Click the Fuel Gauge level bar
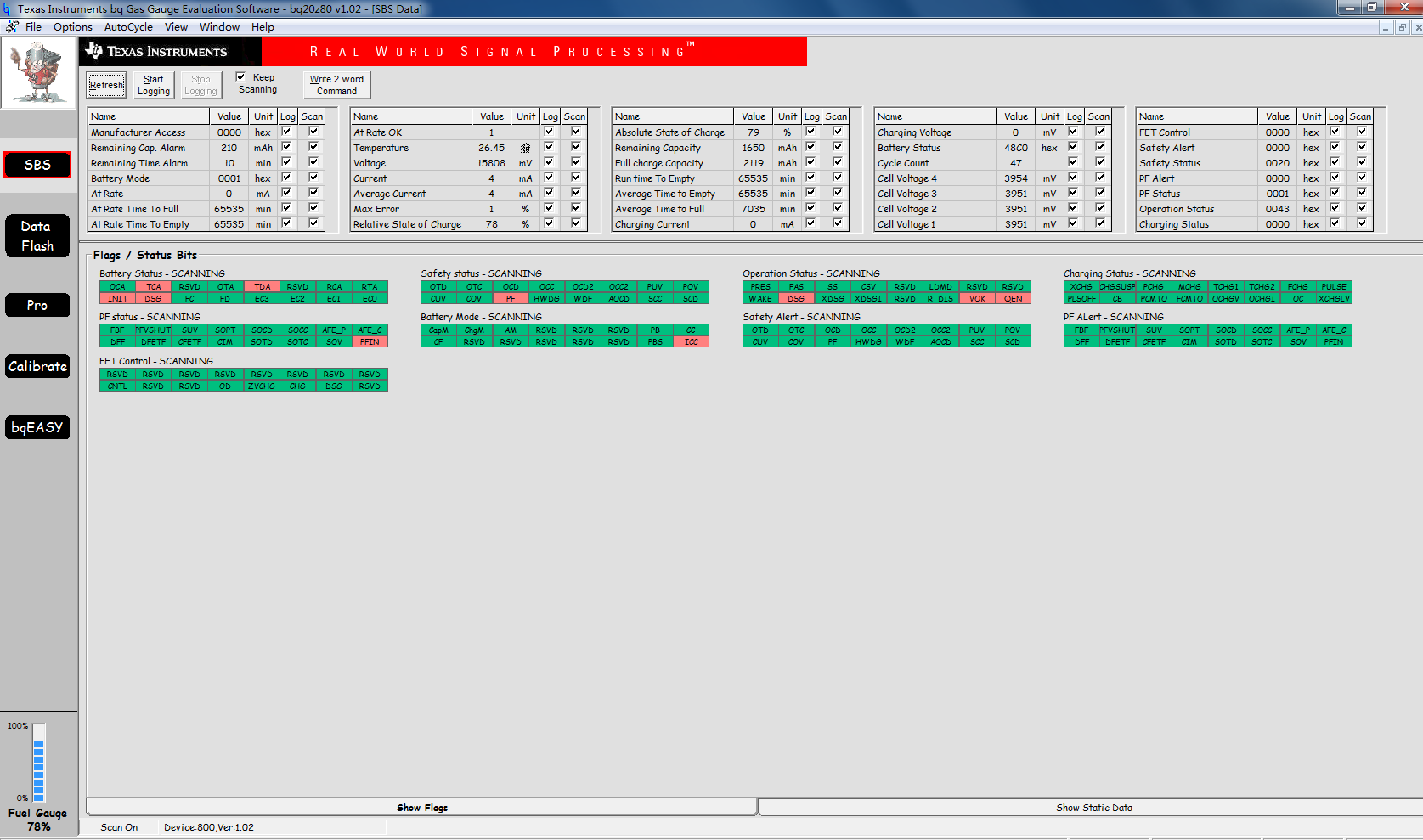1423x840 pixels. pyautogui.click(x=38, y=762)
